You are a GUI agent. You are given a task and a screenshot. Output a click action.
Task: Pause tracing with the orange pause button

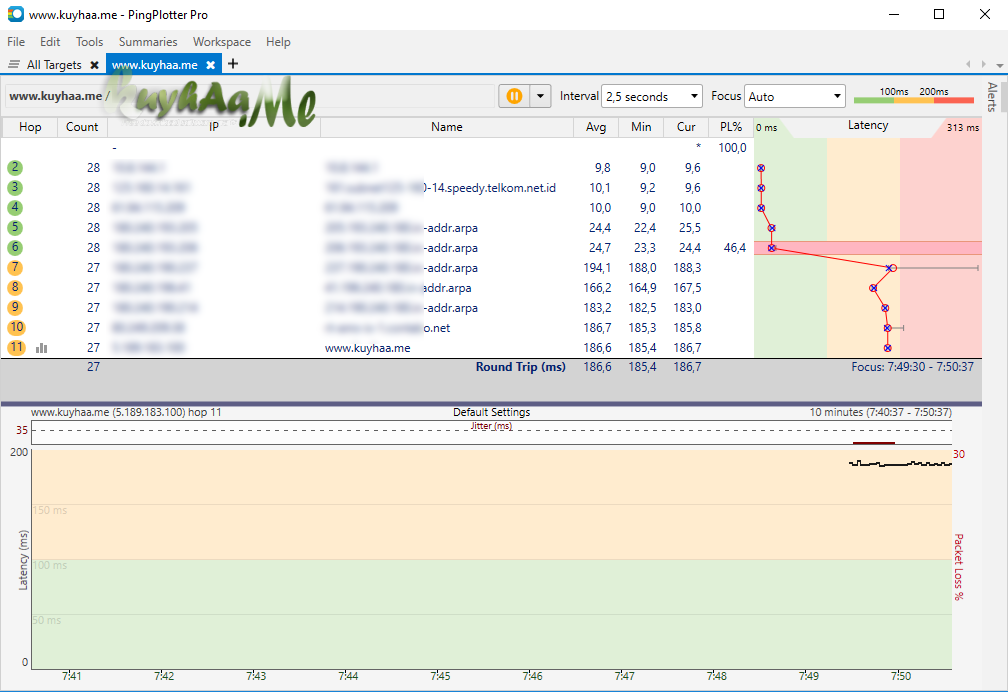(x=514, y=96)
